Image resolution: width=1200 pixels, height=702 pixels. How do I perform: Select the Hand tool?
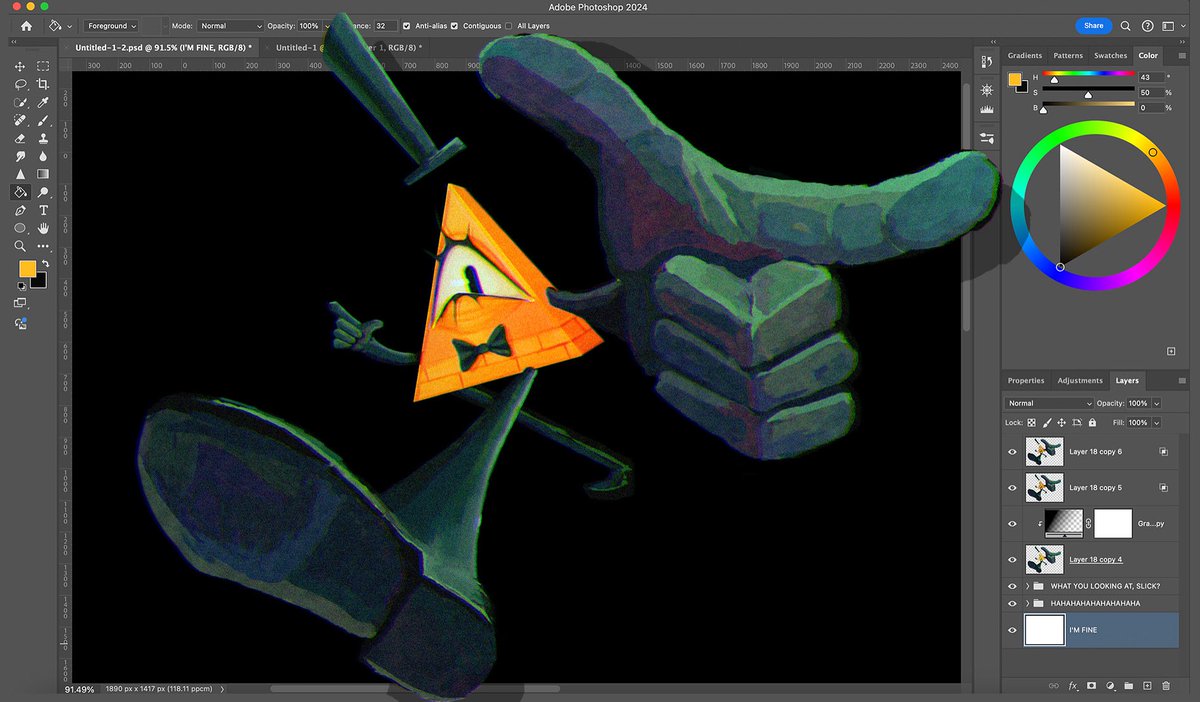tap(43, 228)
